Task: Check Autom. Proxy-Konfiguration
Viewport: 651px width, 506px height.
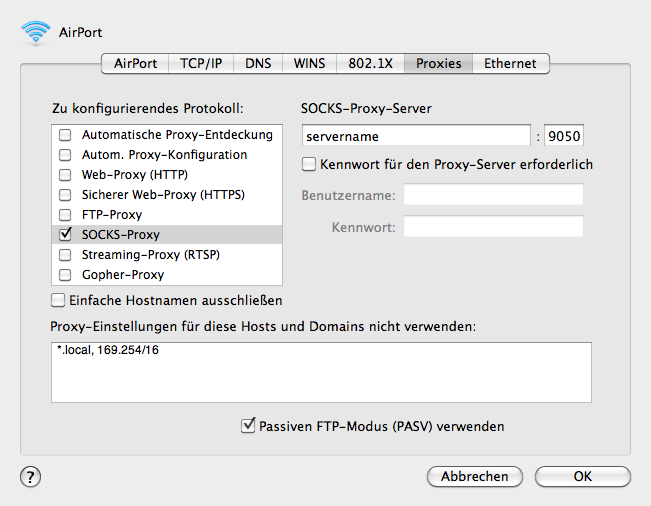Action: [x=65, y=155]
